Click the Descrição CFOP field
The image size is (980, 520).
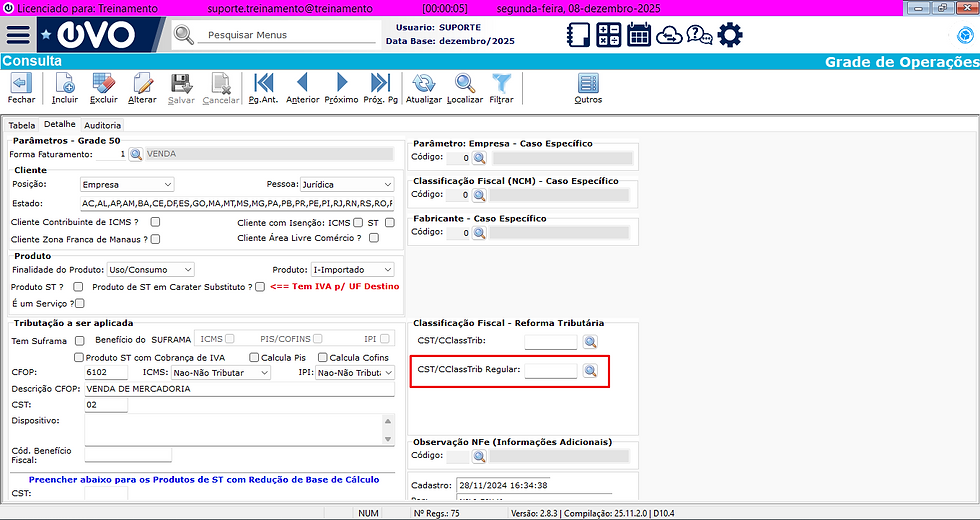pyautogui.click(x=239, y=389)
